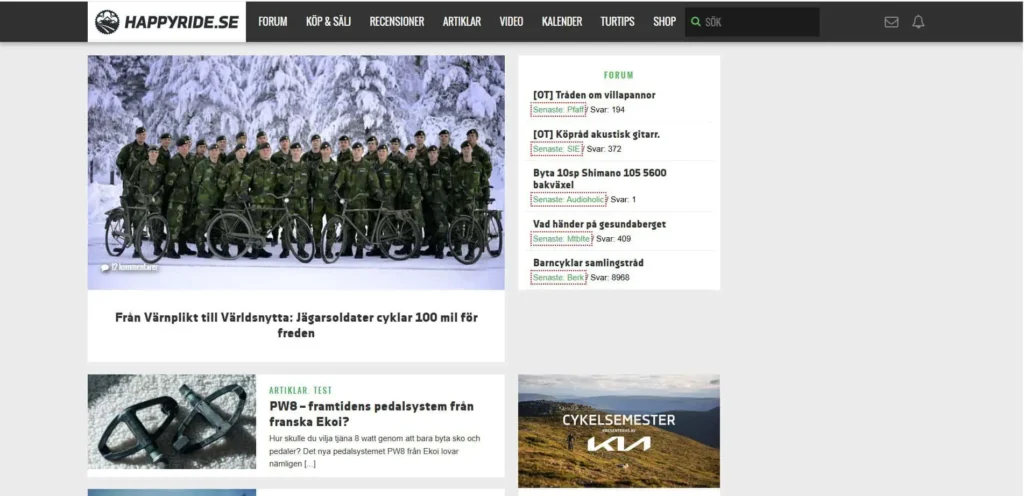Select Artiklar in the top menu
1024x496 pixels.
[461, 22]
